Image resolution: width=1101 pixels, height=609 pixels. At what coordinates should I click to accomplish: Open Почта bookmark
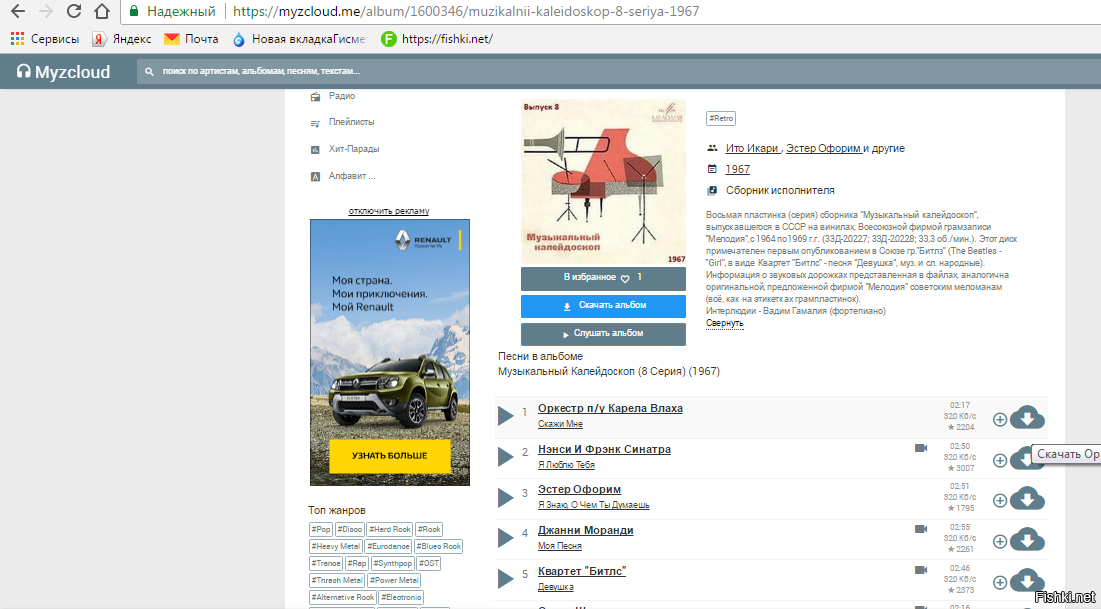click(191, 39)
